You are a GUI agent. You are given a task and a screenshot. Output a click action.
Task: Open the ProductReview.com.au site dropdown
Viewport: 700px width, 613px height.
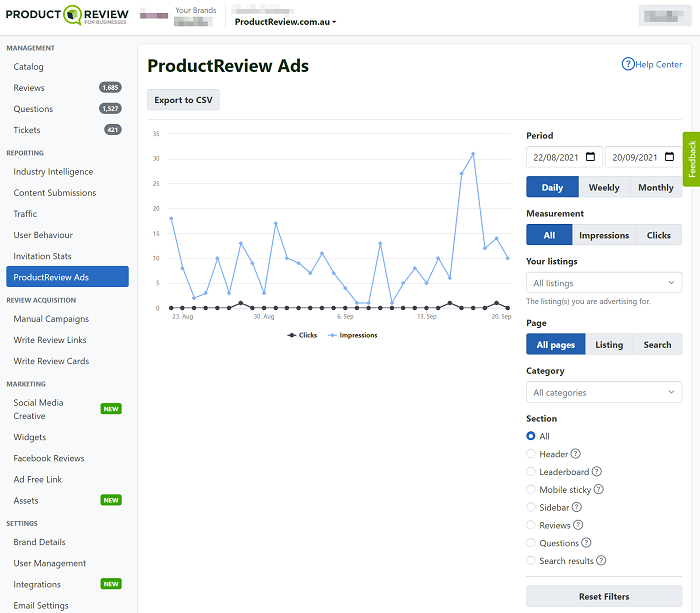(x=285, y=22)
